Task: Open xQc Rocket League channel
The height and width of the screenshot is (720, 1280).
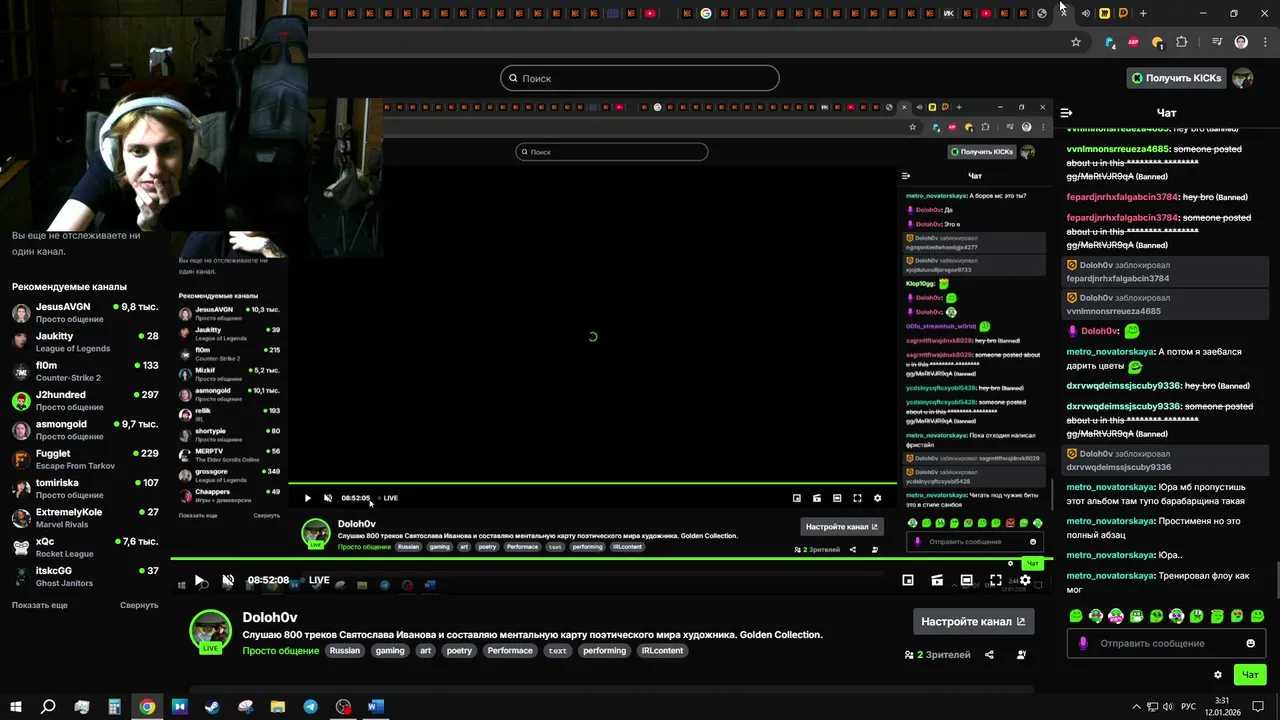Action: click(x=85, y=547)
